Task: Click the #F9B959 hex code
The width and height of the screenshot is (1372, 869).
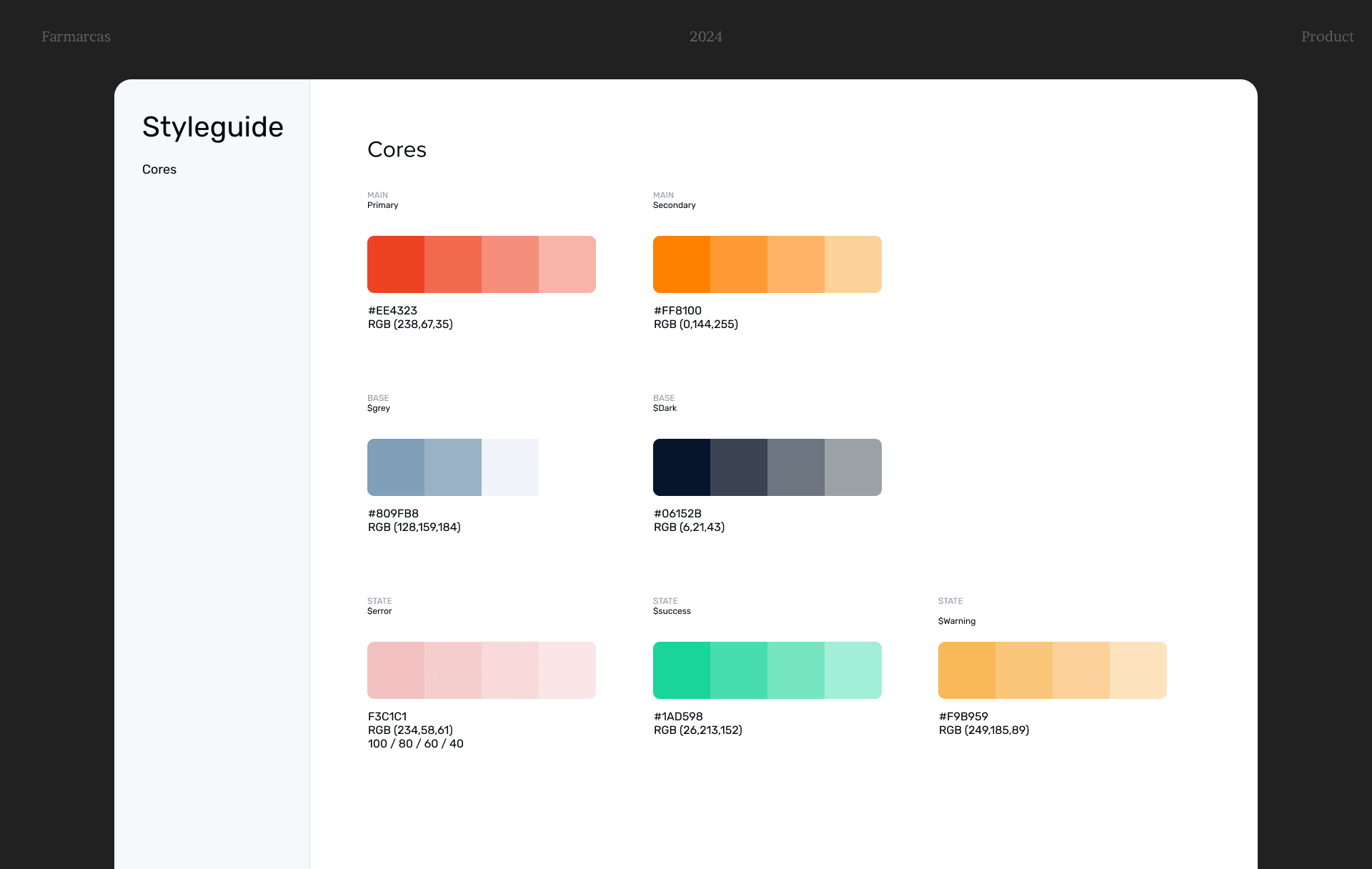Action: point(963,716)
